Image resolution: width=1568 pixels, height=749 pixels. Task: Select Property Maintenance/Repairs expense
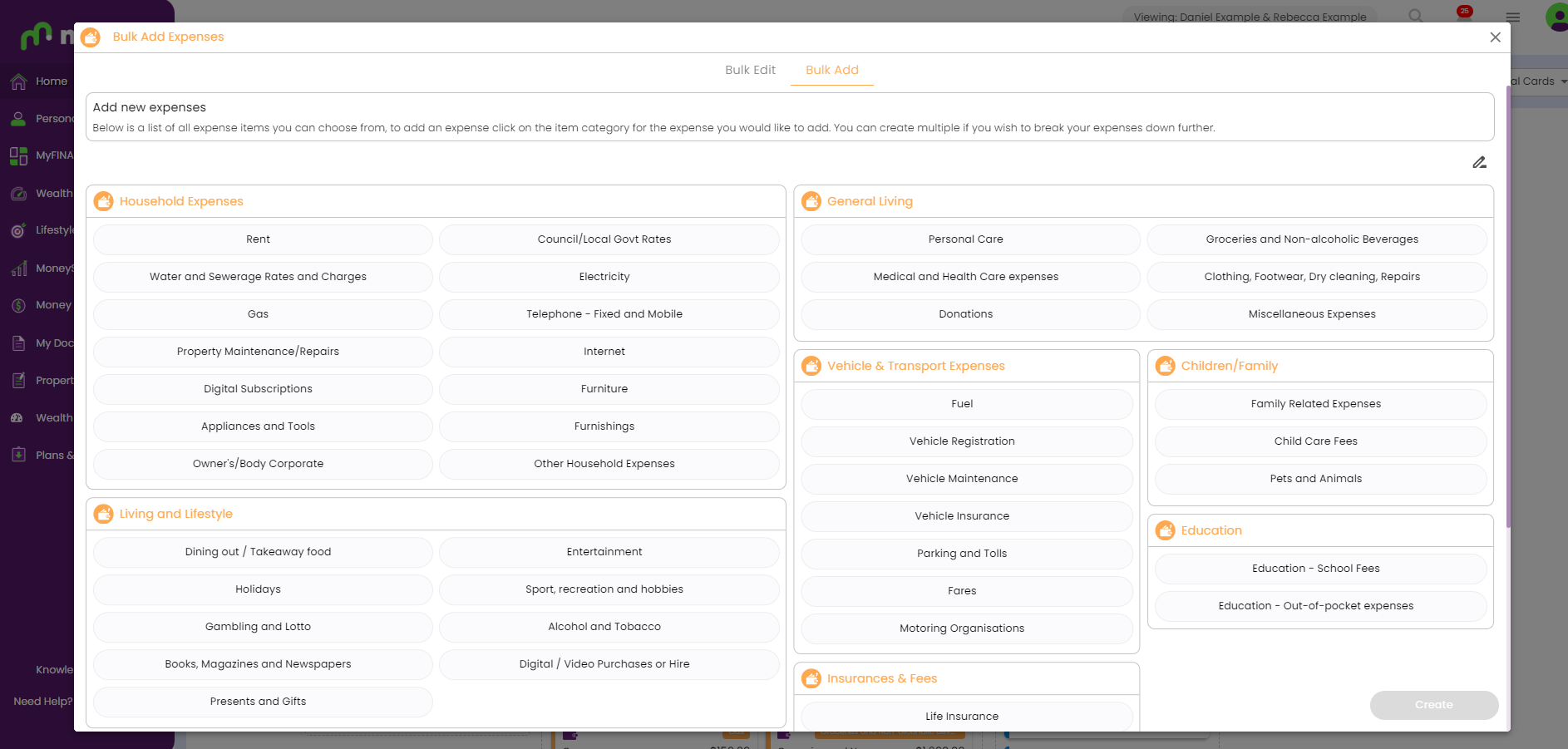263,352
